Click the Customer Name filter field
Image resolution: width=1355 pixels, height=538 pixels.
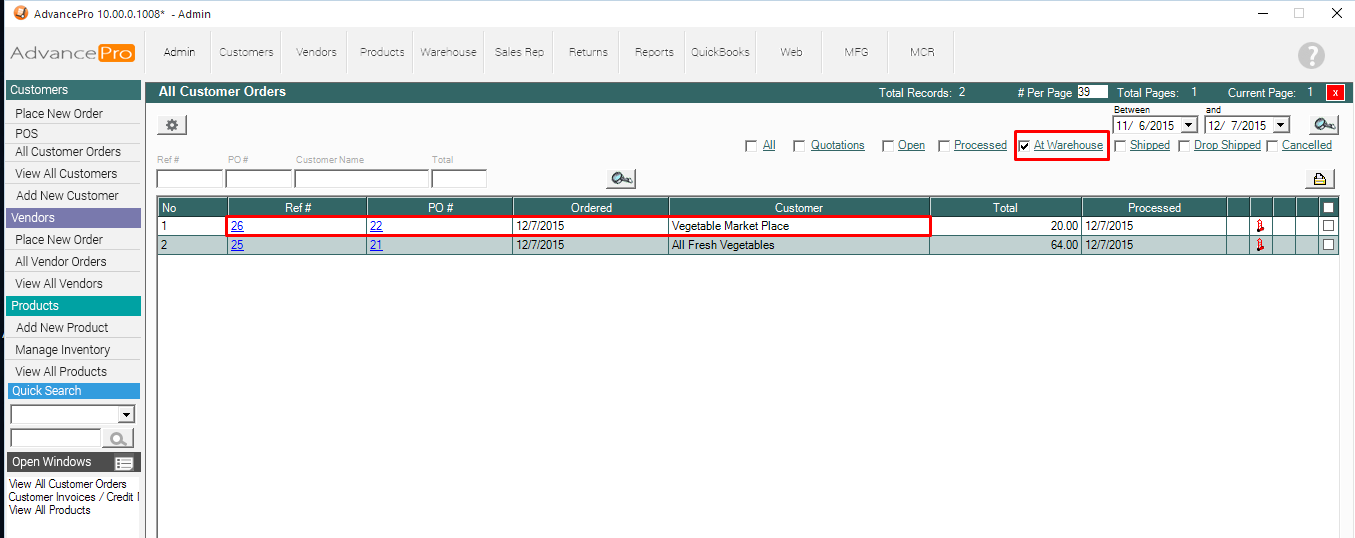click(361, 179)
